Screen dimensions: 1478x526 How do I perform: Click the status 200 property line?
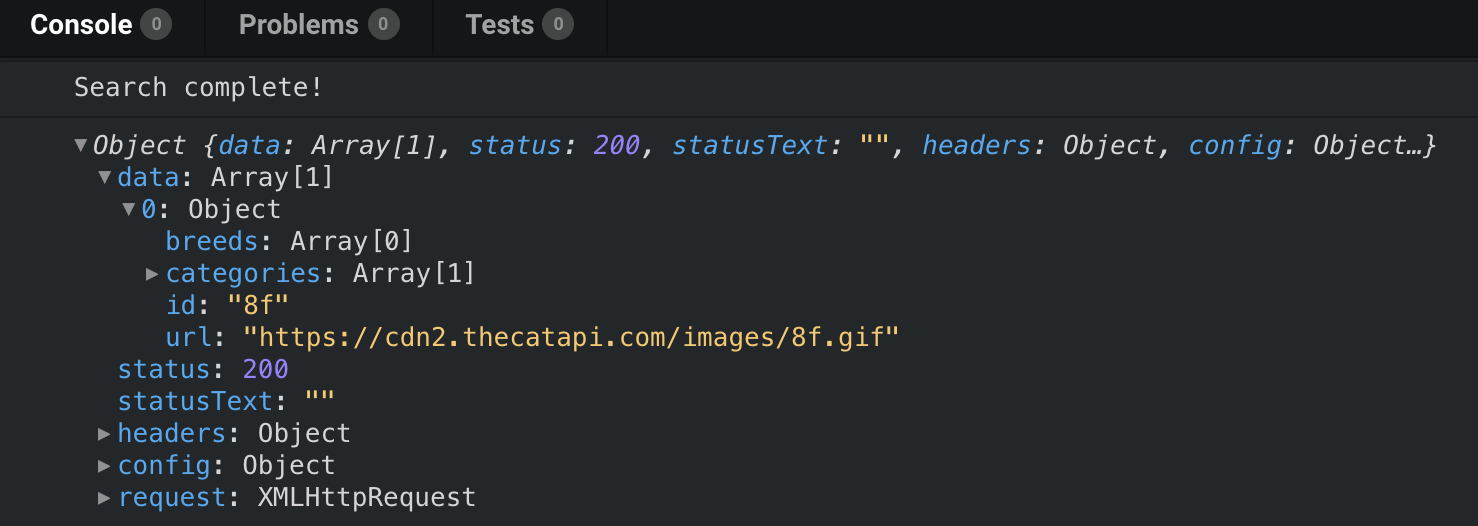click(203, 369)
